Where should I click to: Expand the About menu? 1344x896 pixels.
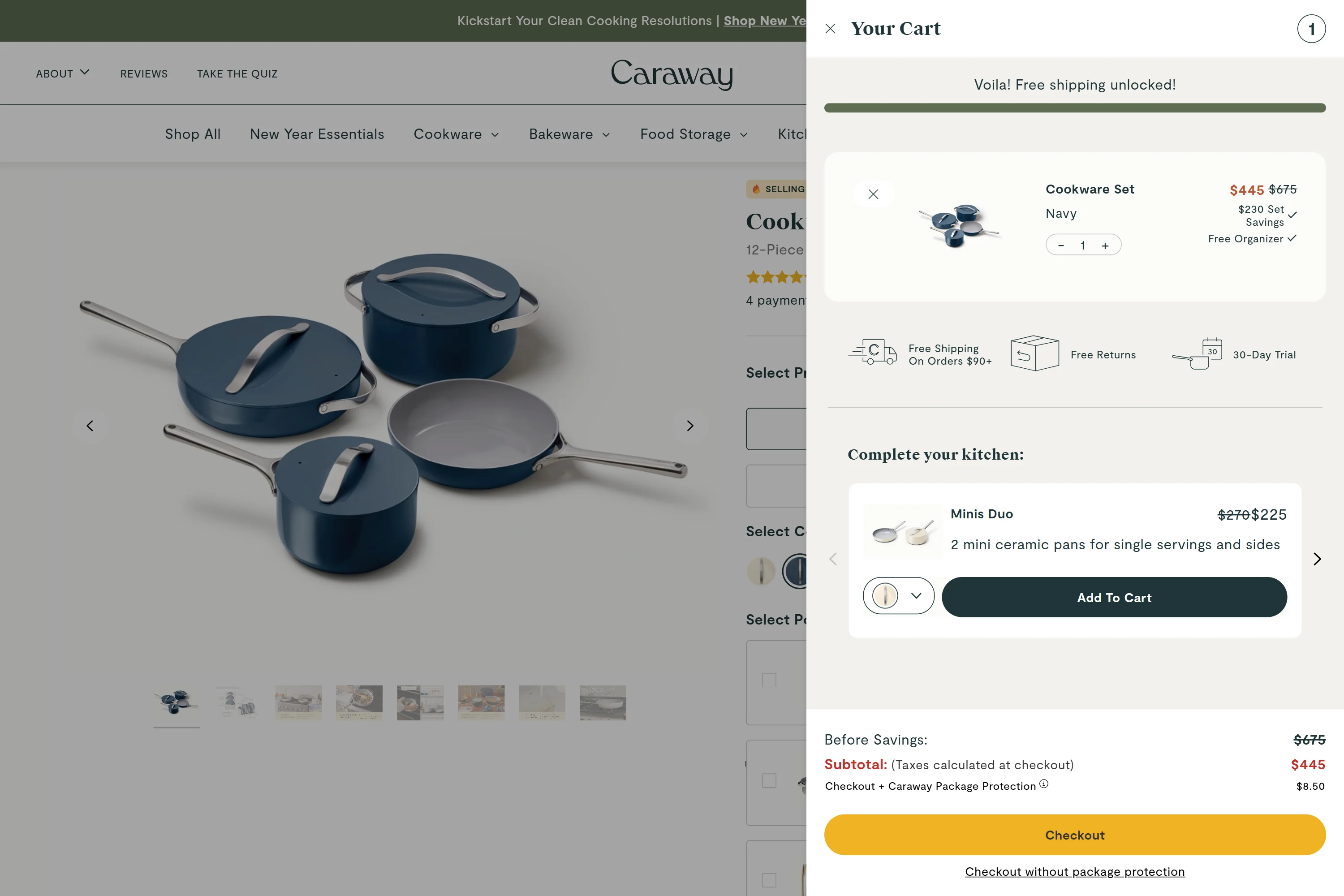62,73
